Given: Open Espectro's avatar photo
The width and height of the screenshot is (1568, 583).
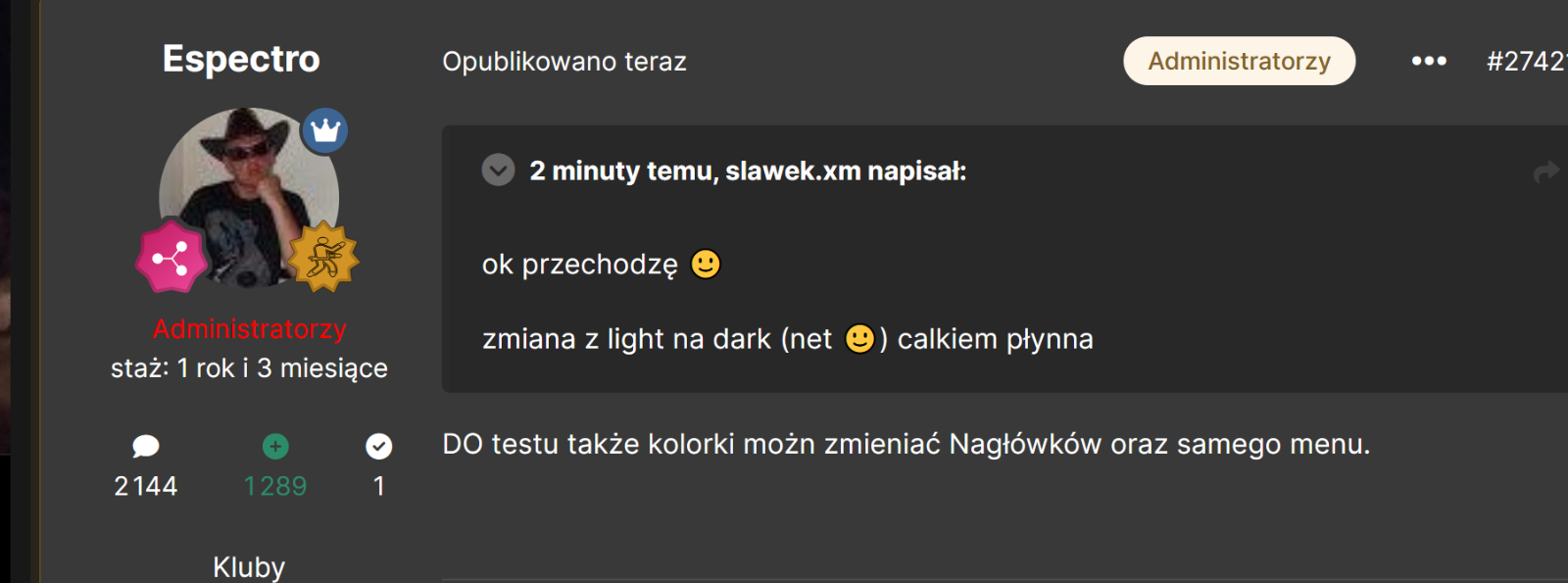Looking at the screenshot, I should [x=249, y=198].
